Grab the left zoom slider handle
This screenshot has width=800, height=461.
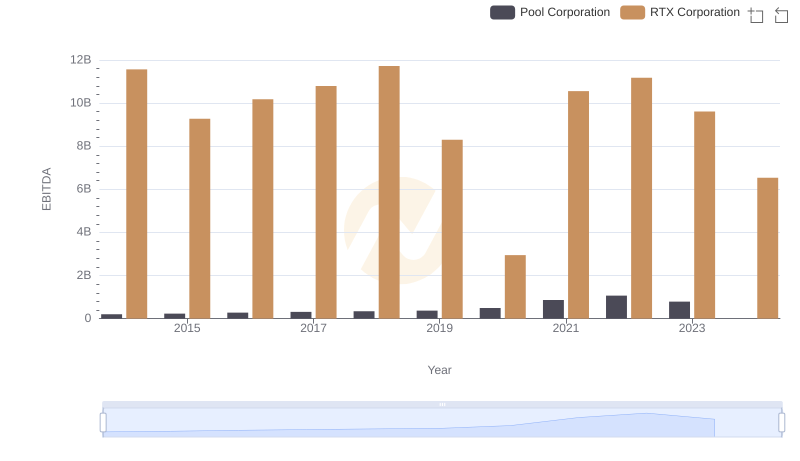pos(103,423)
